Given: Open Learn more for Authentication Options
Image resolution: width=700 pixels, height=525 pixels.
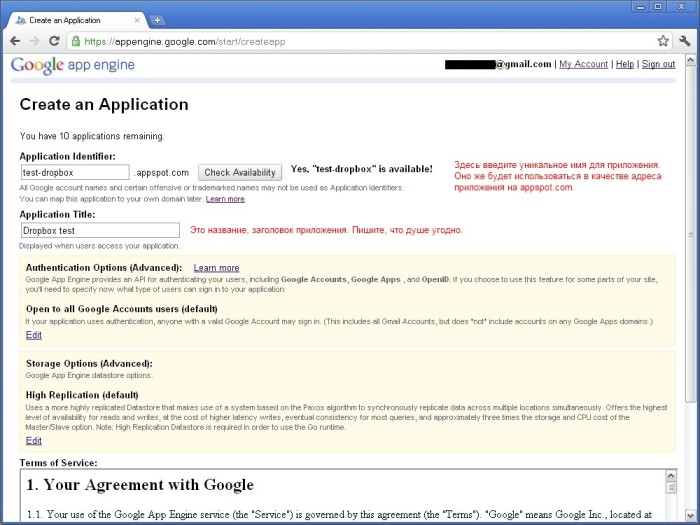Looking at the screenshot, I should pos(216,268).
